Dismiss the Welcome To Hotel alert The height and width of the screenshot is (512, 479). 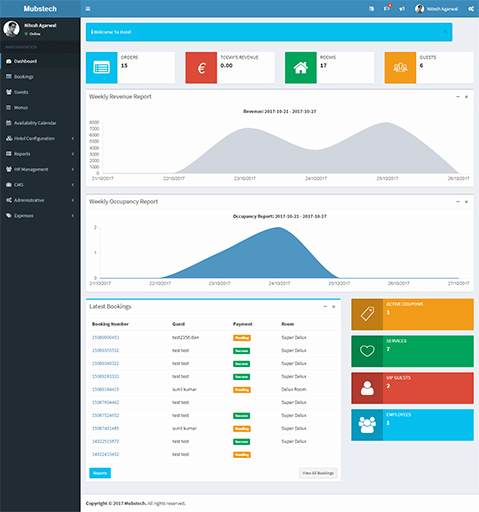pos(445,32)
